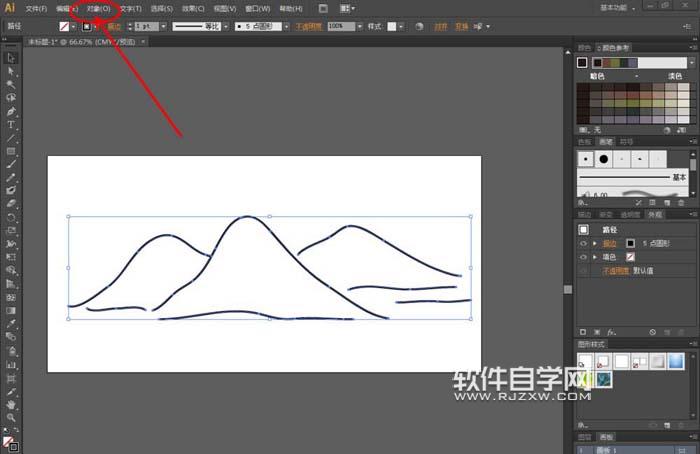The height and width of the screenshot is (454, 700).
Task: Select the Magic Wand tool
Action: 11,85
